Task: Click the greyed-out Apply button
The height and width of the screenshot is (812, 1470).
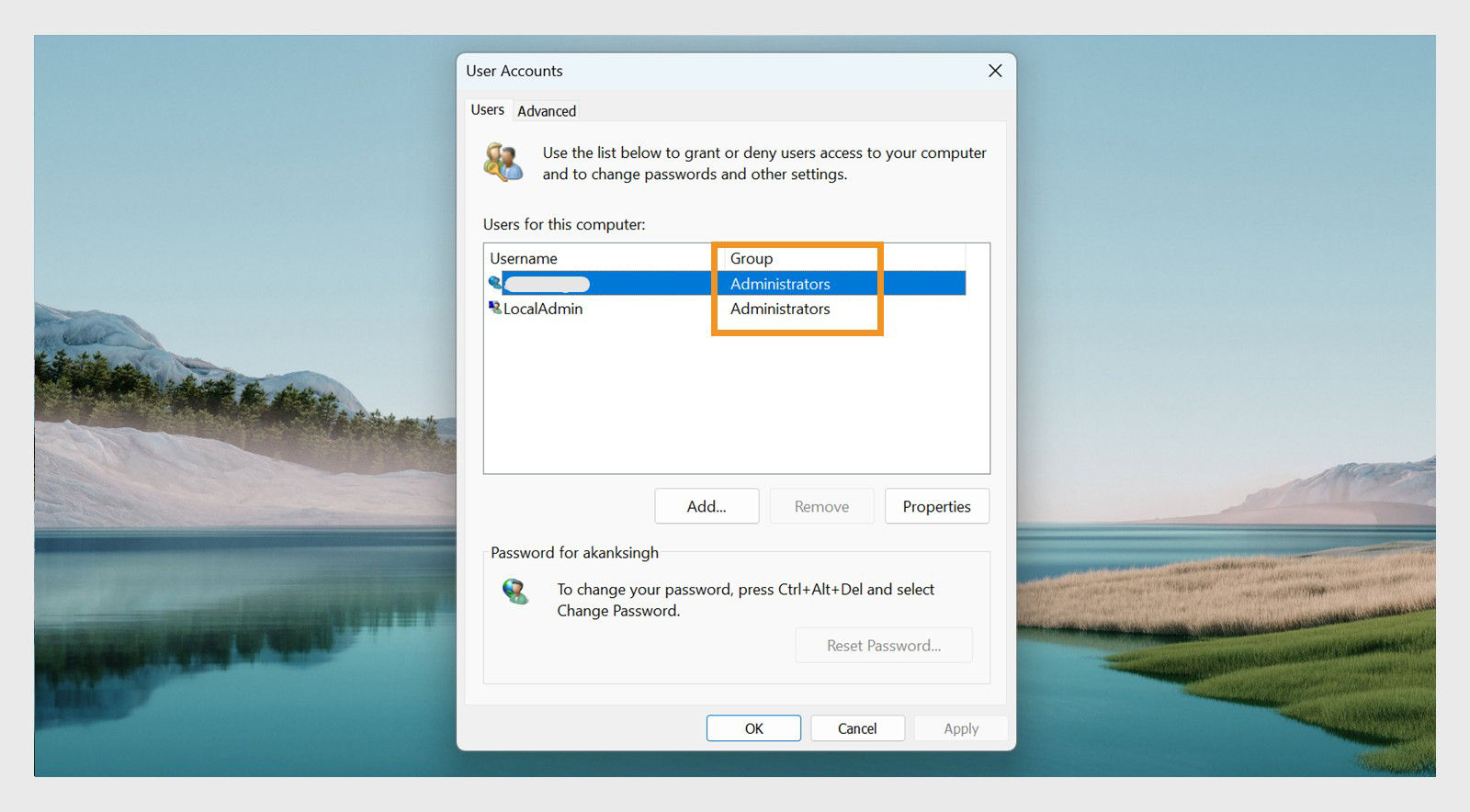Action: (x=961, y=728)
